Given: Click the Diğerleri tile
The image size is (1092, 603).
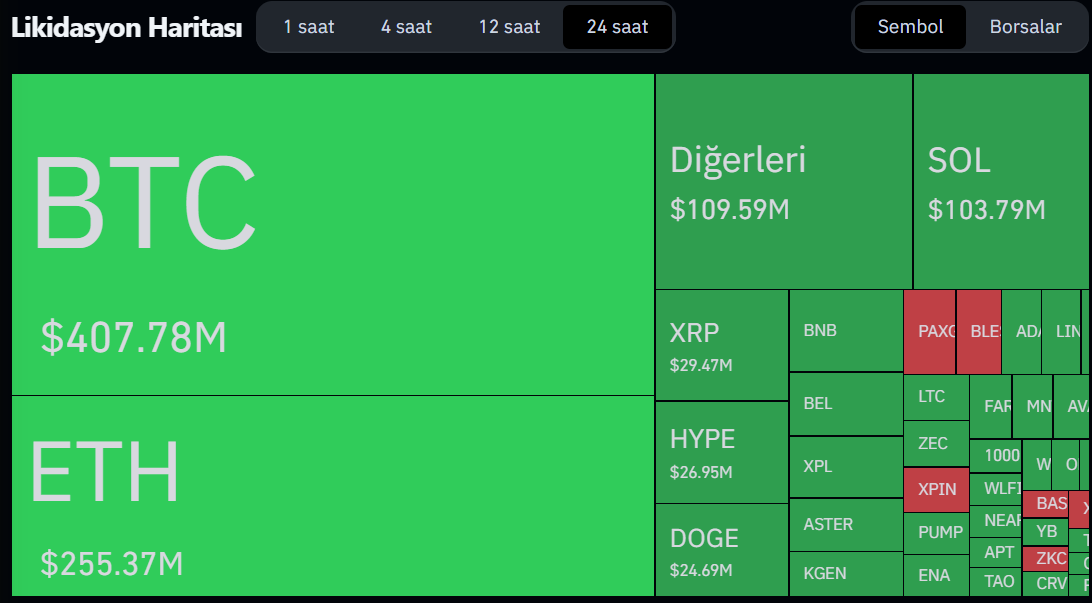Looking at the screenshot, I should [783, 181].
